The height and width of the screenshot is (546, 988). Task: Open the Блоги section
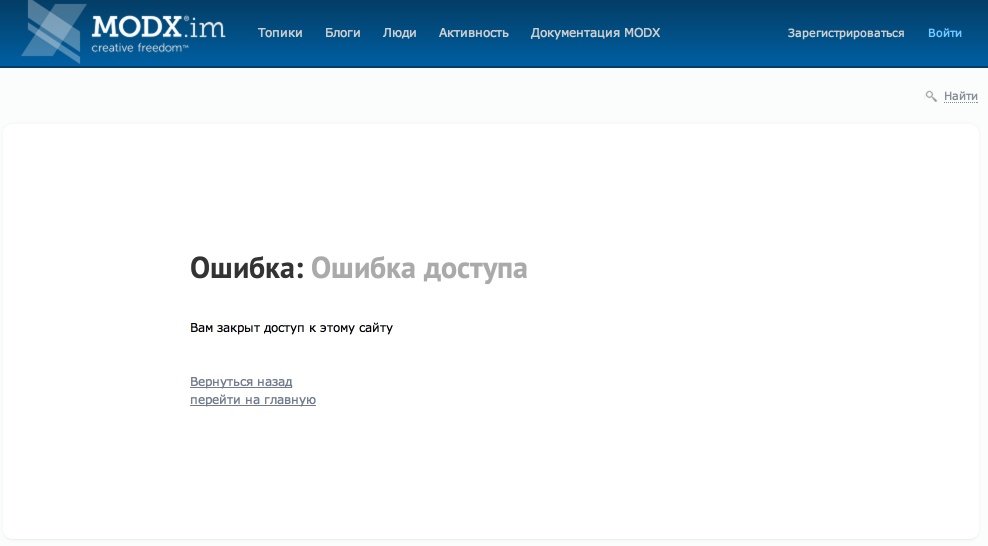(x=343, y=33)
